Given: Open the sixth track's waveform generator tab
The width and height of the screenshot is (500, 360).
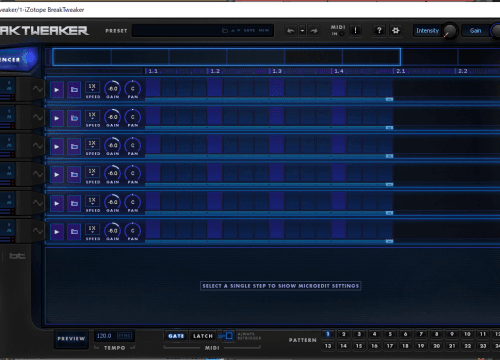Looking at the screenshot, I should pos(38,231).
